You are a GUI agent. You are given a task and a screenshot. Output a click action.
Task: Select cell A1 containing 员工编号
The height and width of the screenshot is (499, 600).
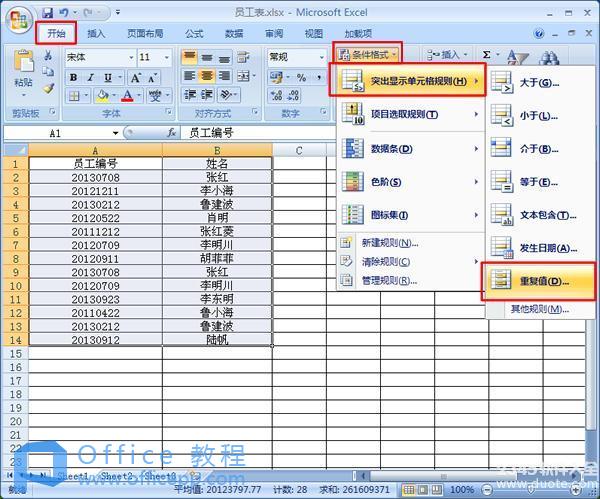click(x=95, y=164)
